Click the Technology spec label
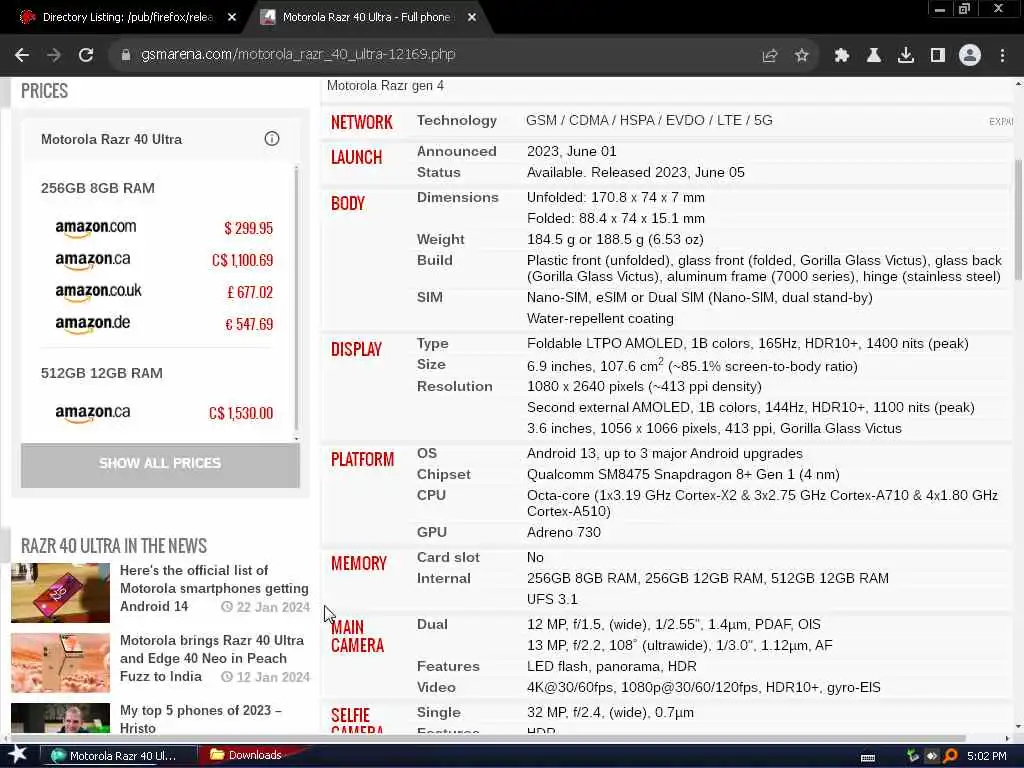 (456, 120)
